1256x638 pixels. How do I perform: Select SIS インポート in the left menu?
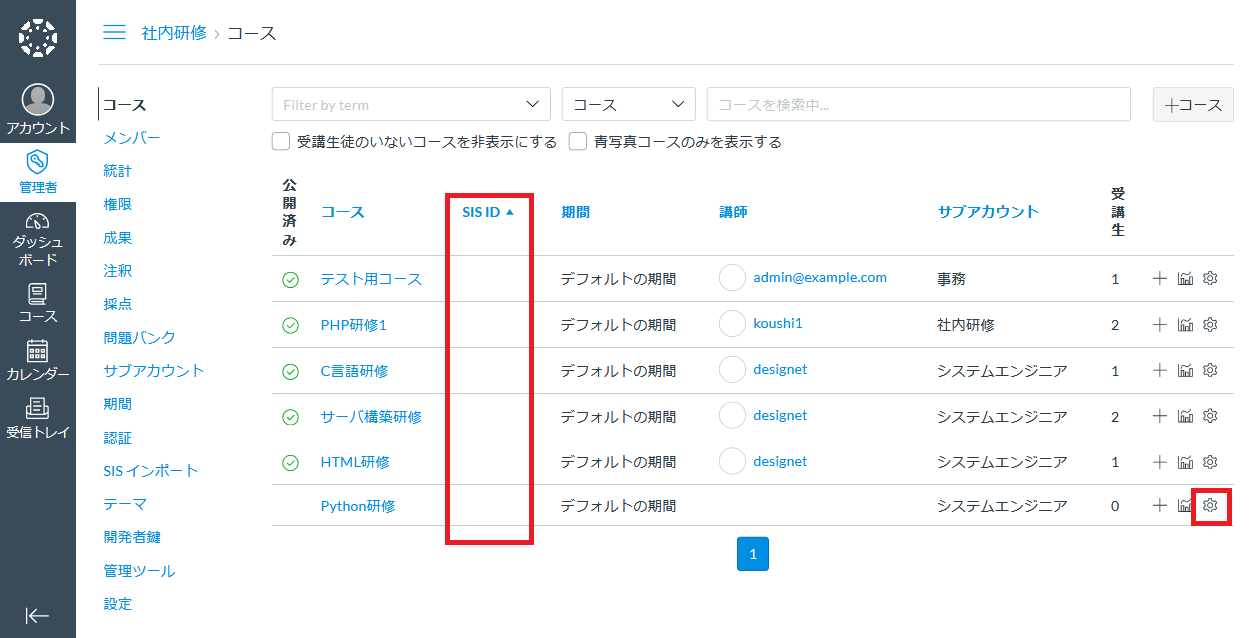point(151,471)
